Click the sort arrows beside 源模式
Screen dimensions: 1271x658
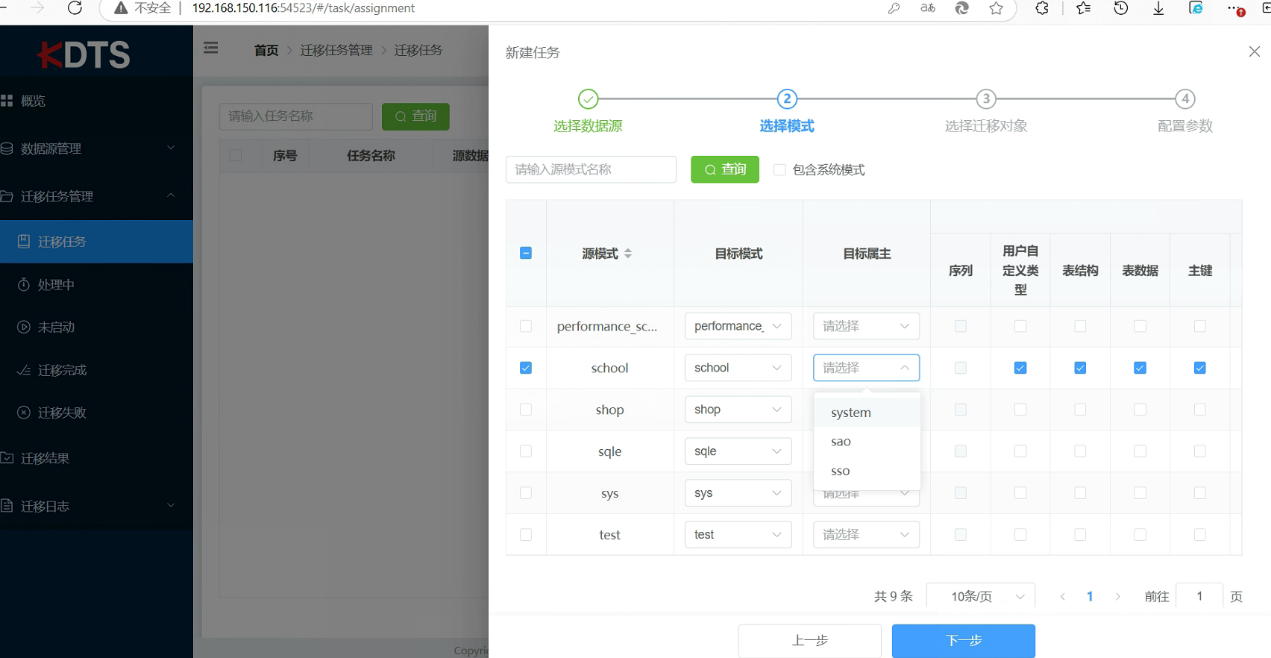[628, 254]
